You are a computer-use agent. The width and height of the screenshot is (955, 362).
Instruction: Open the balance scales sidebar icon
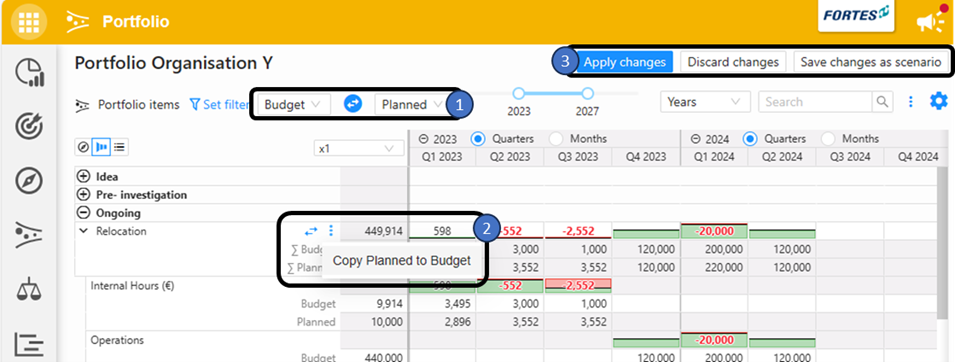pos(29,289)
